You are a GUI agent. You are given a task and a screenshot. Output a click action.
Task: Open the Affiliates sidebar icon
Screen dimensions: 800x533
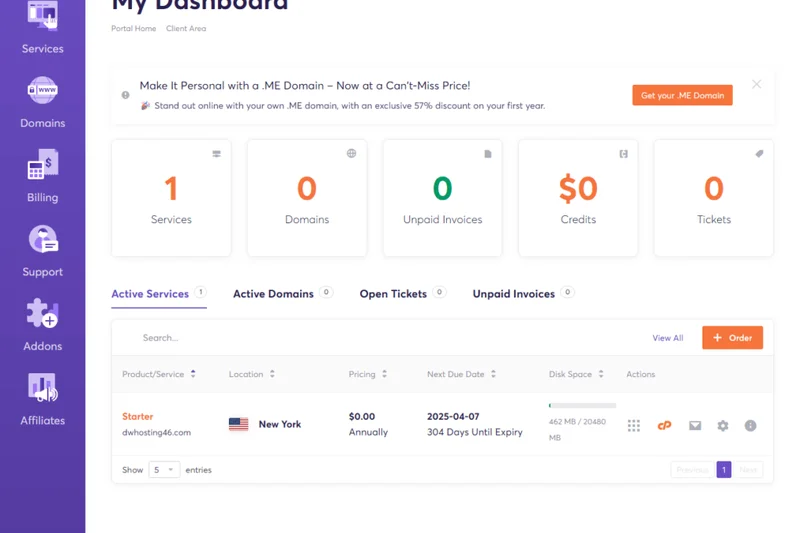[x=42, y=388]
